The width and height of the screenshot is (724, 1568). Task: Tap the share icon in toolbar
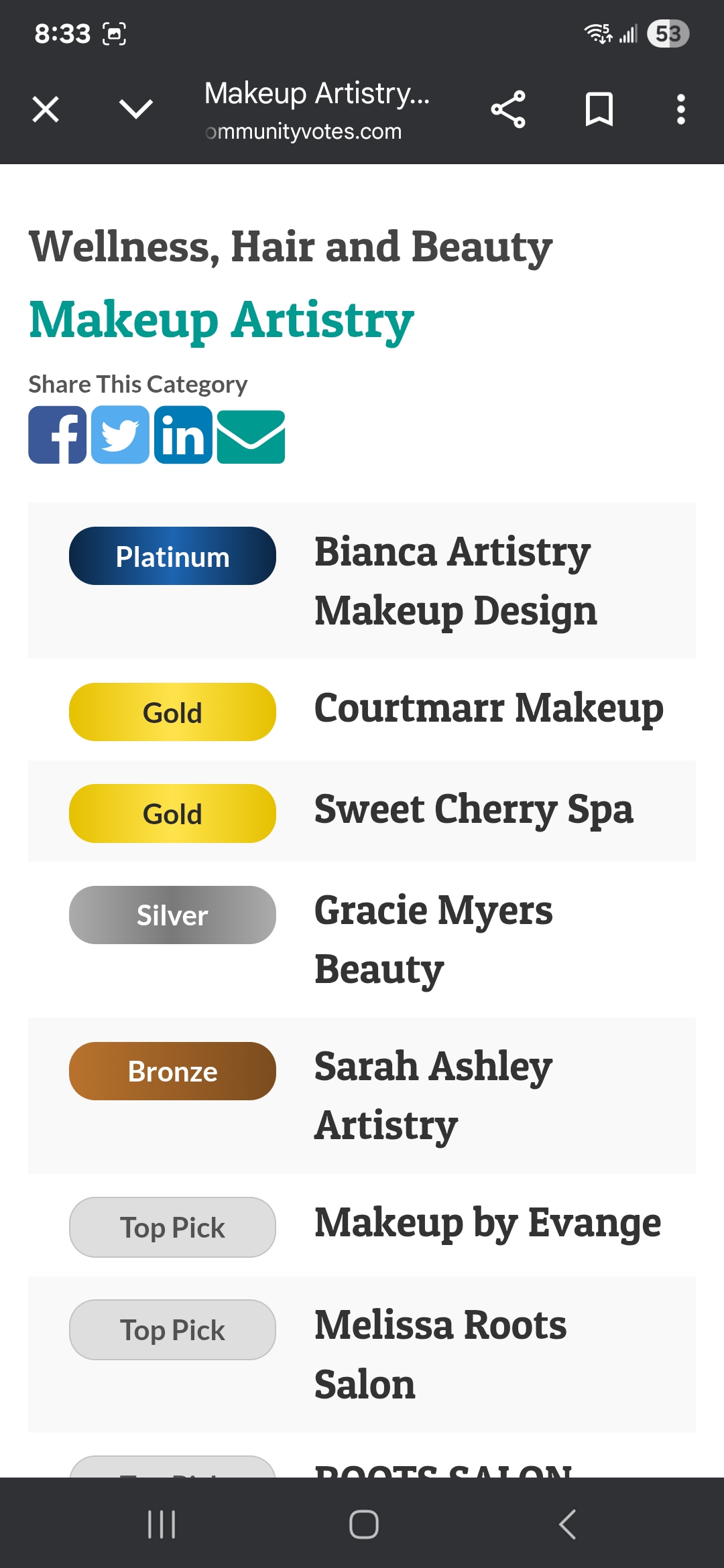click(x=508, y=109)
